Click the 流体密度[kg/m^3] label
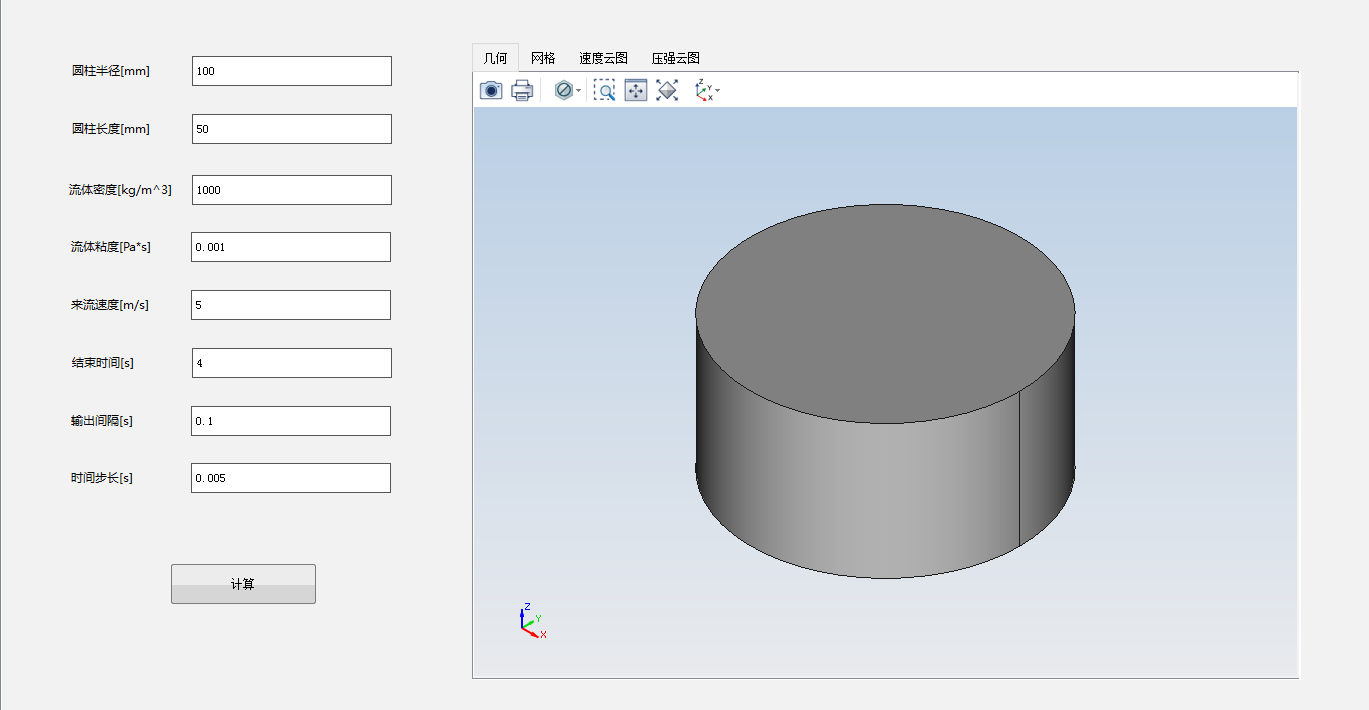Screen dimensions: 1369x710 pyautogui.click(x=121, y=190)
